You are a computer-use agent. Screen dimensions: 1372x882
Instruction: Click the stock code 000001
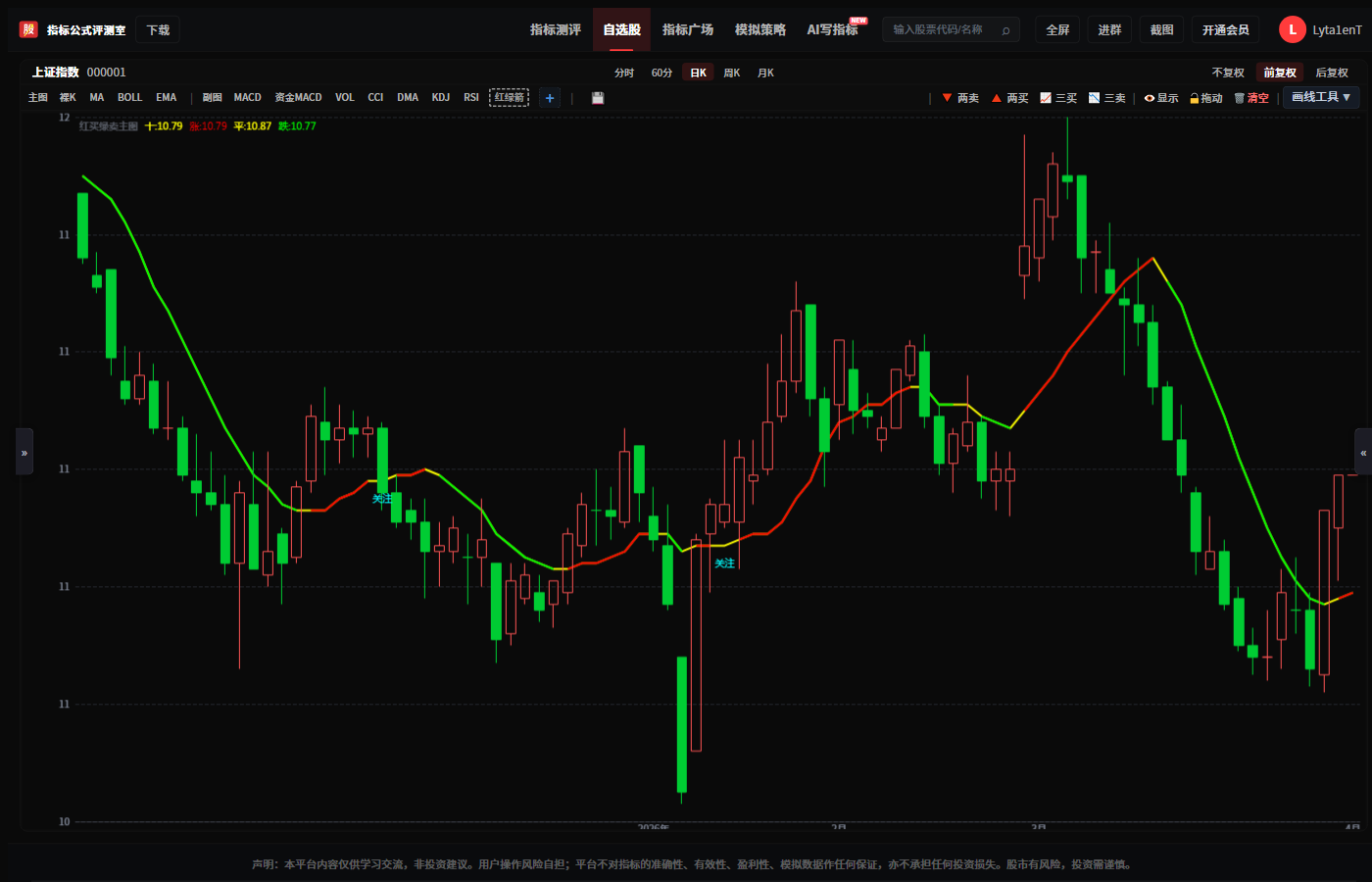[107, 73]
